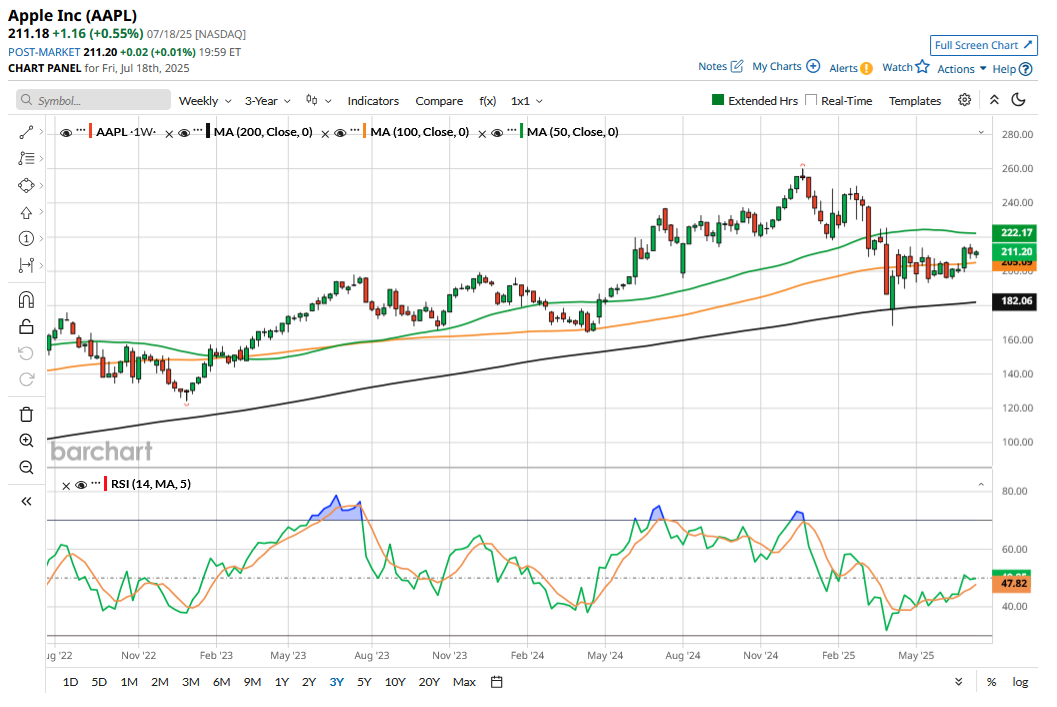Open the chart type candlestick dropdown
Viewport: 1057px width, 707px height.
(318, 100)
